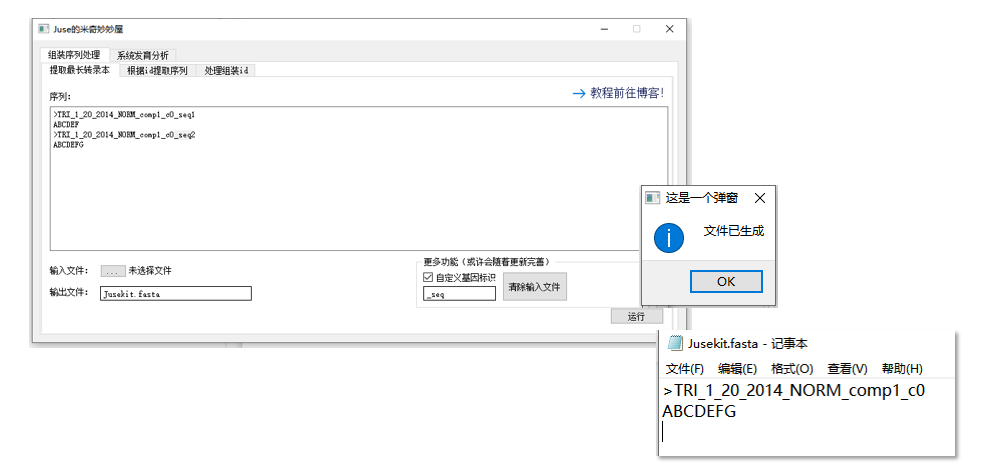Toggle the 自定义基因标识 checkbox
This screenshot has width=984, height=471.
428,277
